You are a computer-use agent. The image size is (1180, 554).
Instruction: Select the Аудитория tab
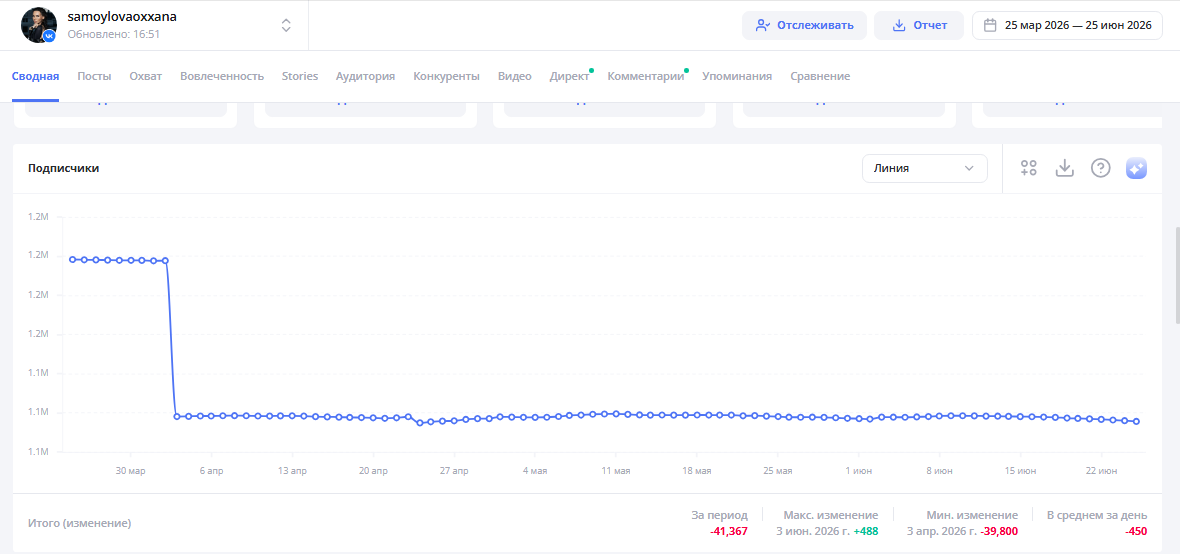(365, 76)
